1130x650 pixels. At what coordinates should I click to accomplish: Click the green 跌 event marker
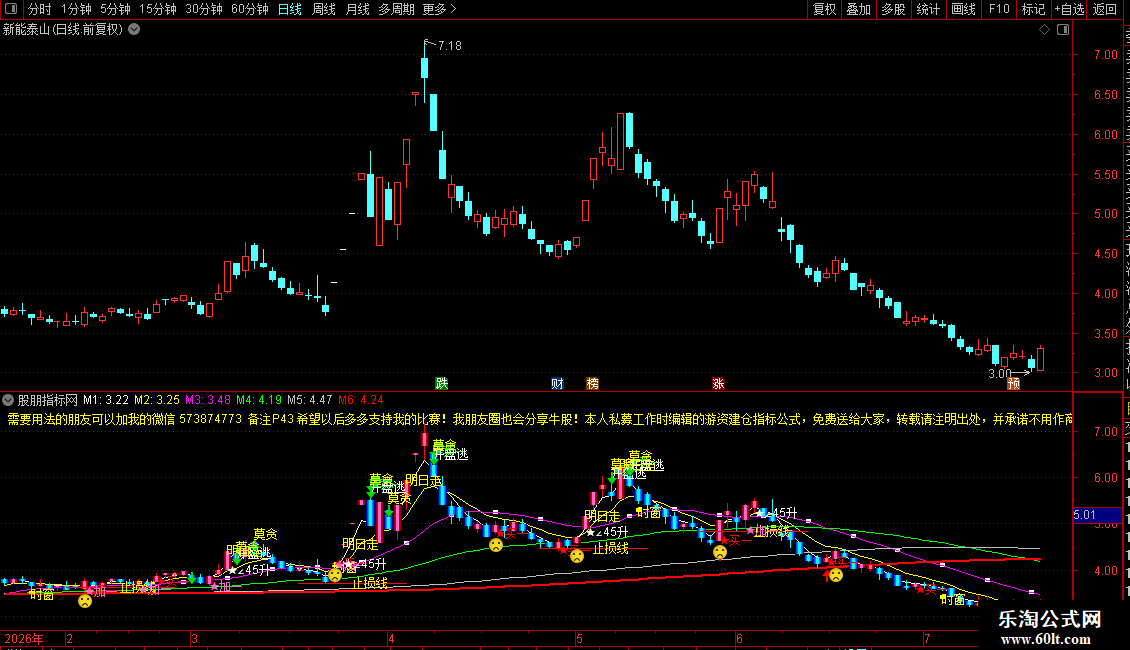tap(442, 383)
